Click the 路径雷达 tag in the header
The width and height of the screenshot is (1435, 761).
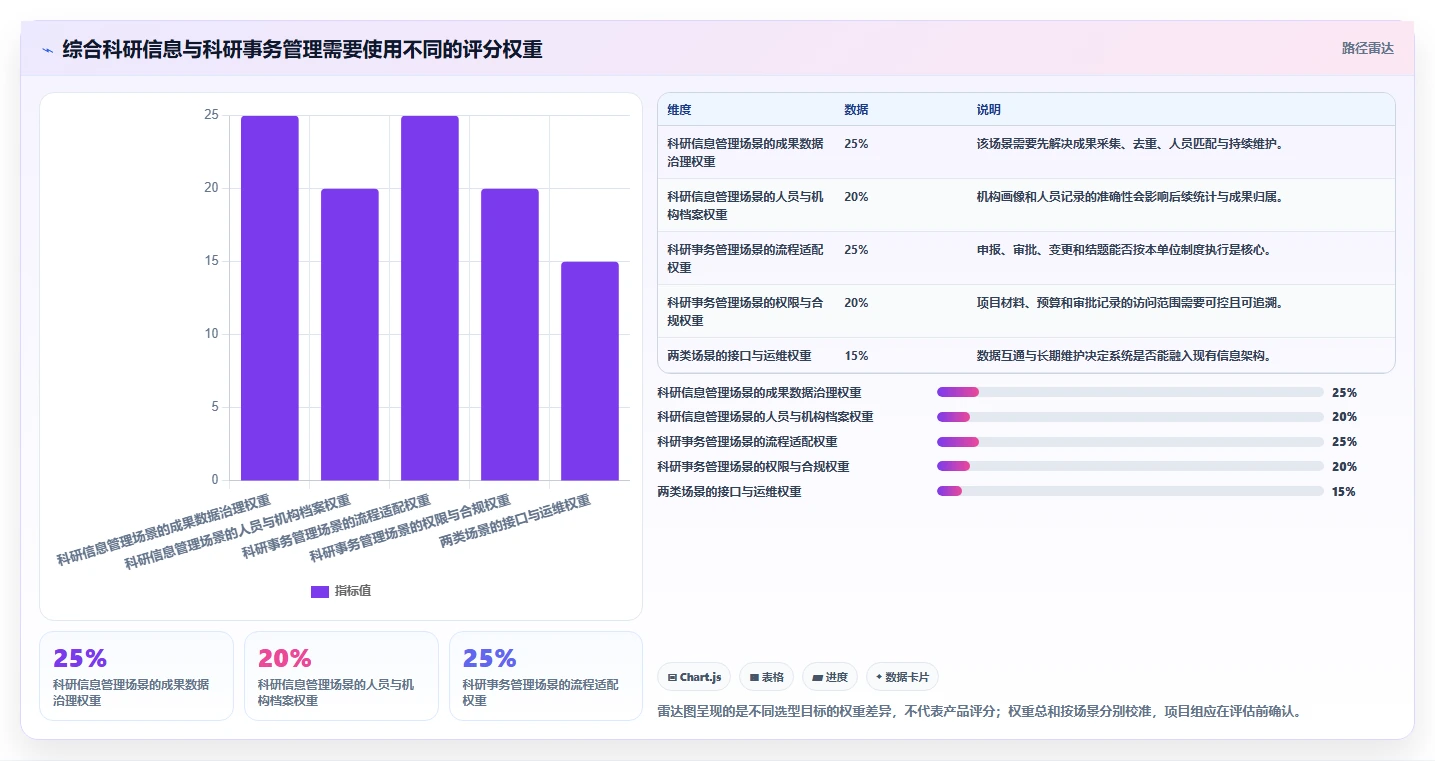tap(1367, 48)
